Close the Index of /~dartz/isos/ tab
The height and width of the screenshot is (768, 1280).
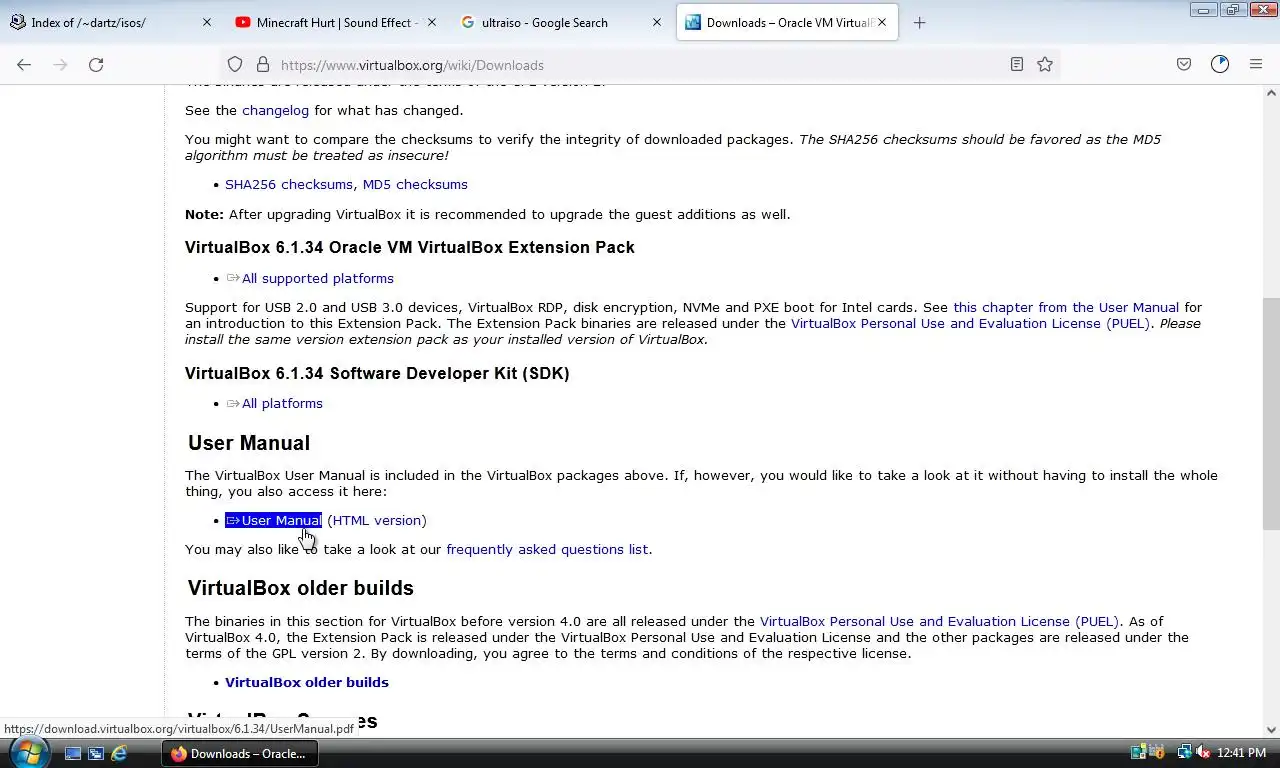(x=207, y=22)
